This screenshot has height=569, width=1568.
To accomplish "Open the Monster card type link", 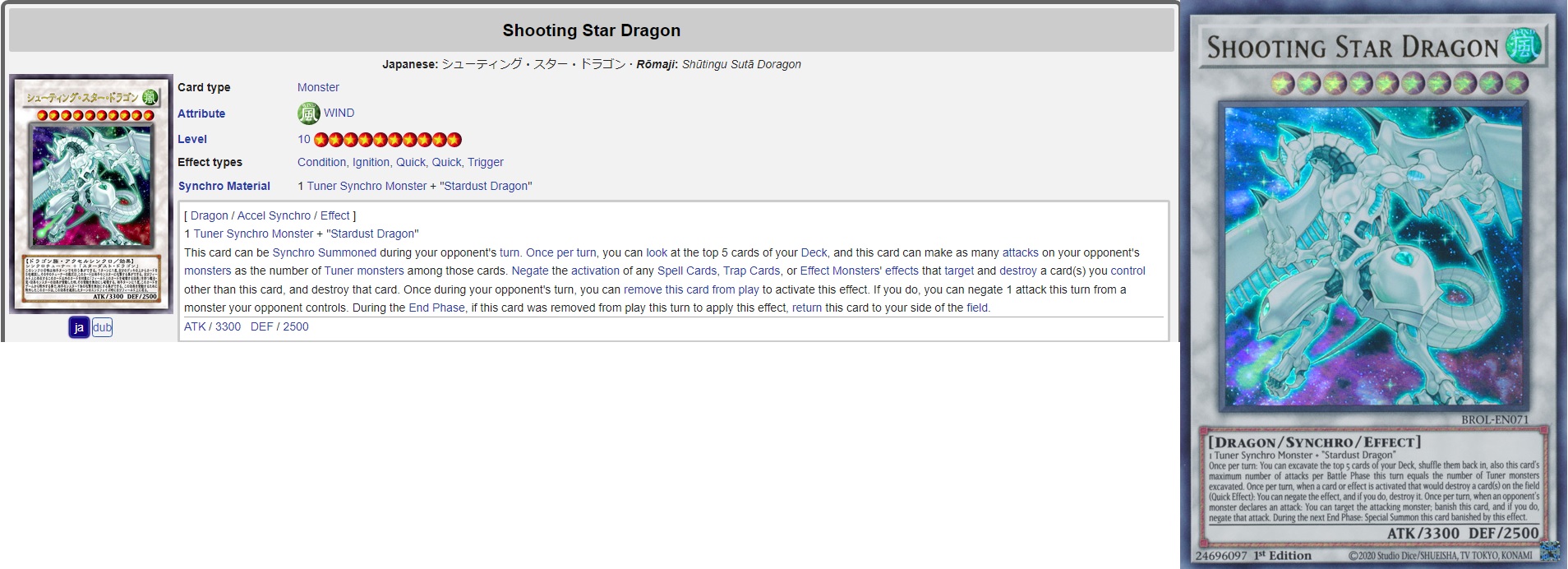I will pyautogui.click(x=318, y=87).
